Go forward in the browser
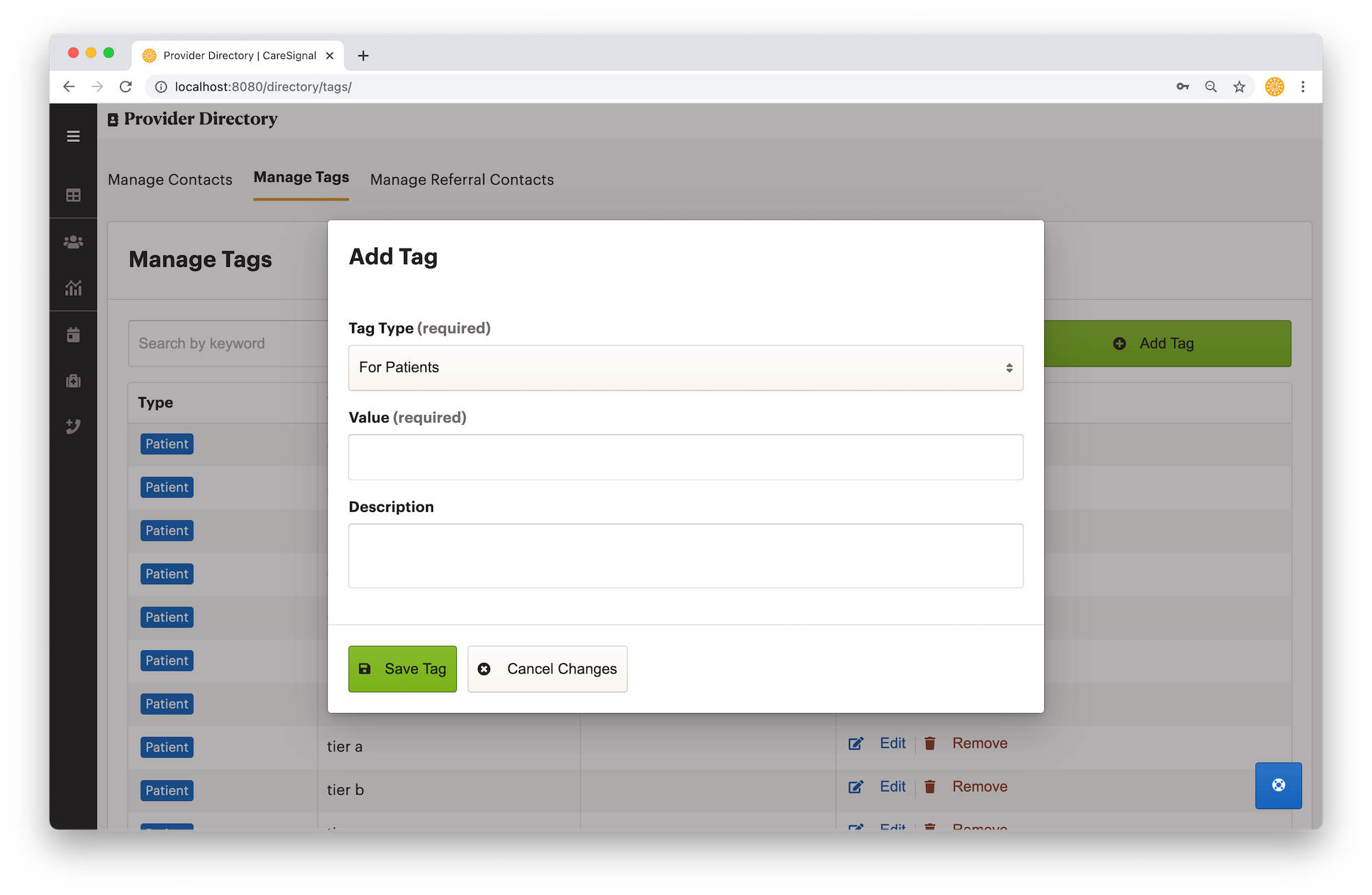The height and width of the screenshot is (895, 1372). (x=97, y=86)
